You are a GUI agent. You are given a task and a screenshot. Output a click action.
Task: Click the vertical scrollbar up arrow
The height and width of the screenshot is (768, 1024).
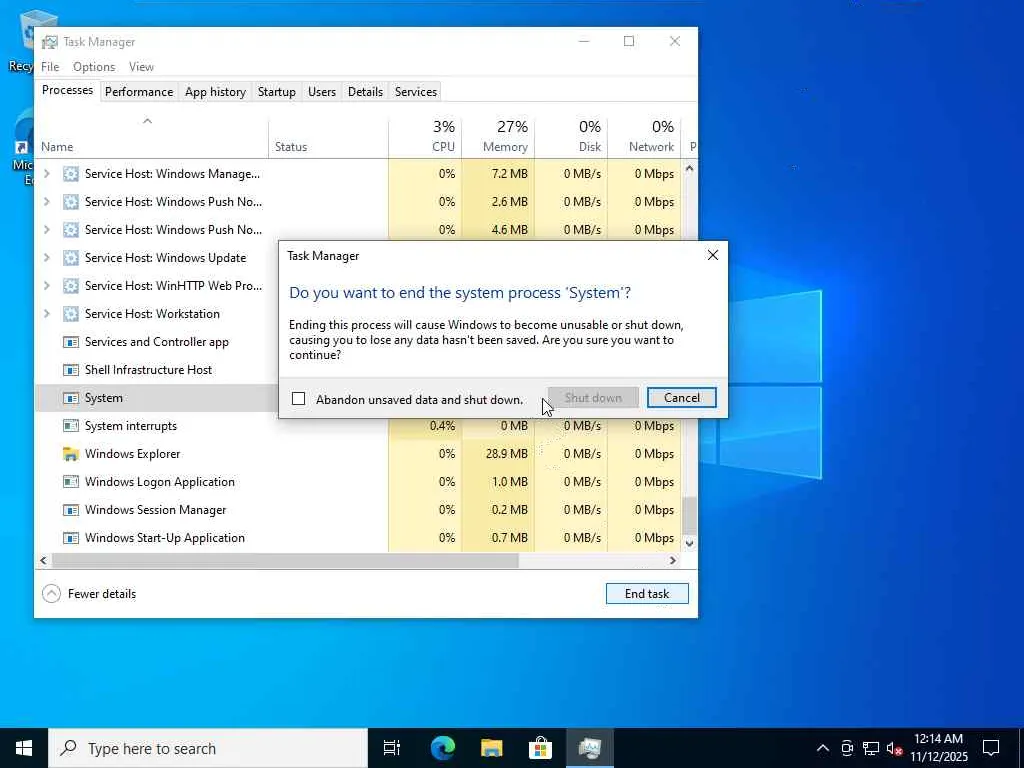point(690,168)
